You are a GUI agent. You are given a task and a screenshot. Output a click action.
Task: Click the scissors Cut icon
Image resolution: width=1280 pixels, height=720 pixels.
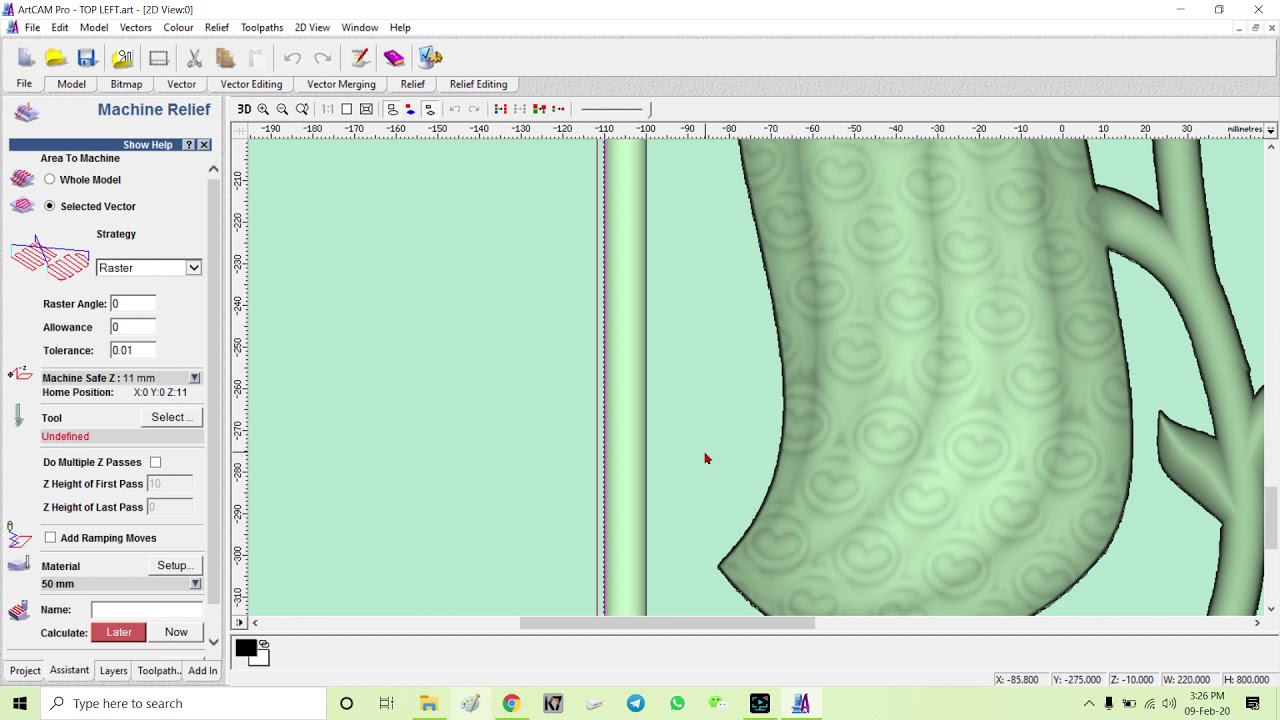[x=195, y=58]
